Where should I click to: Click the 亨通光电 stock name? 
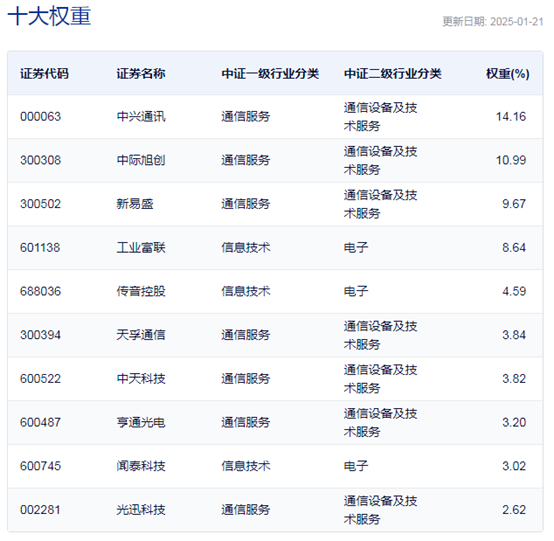(x=141, y=422)
